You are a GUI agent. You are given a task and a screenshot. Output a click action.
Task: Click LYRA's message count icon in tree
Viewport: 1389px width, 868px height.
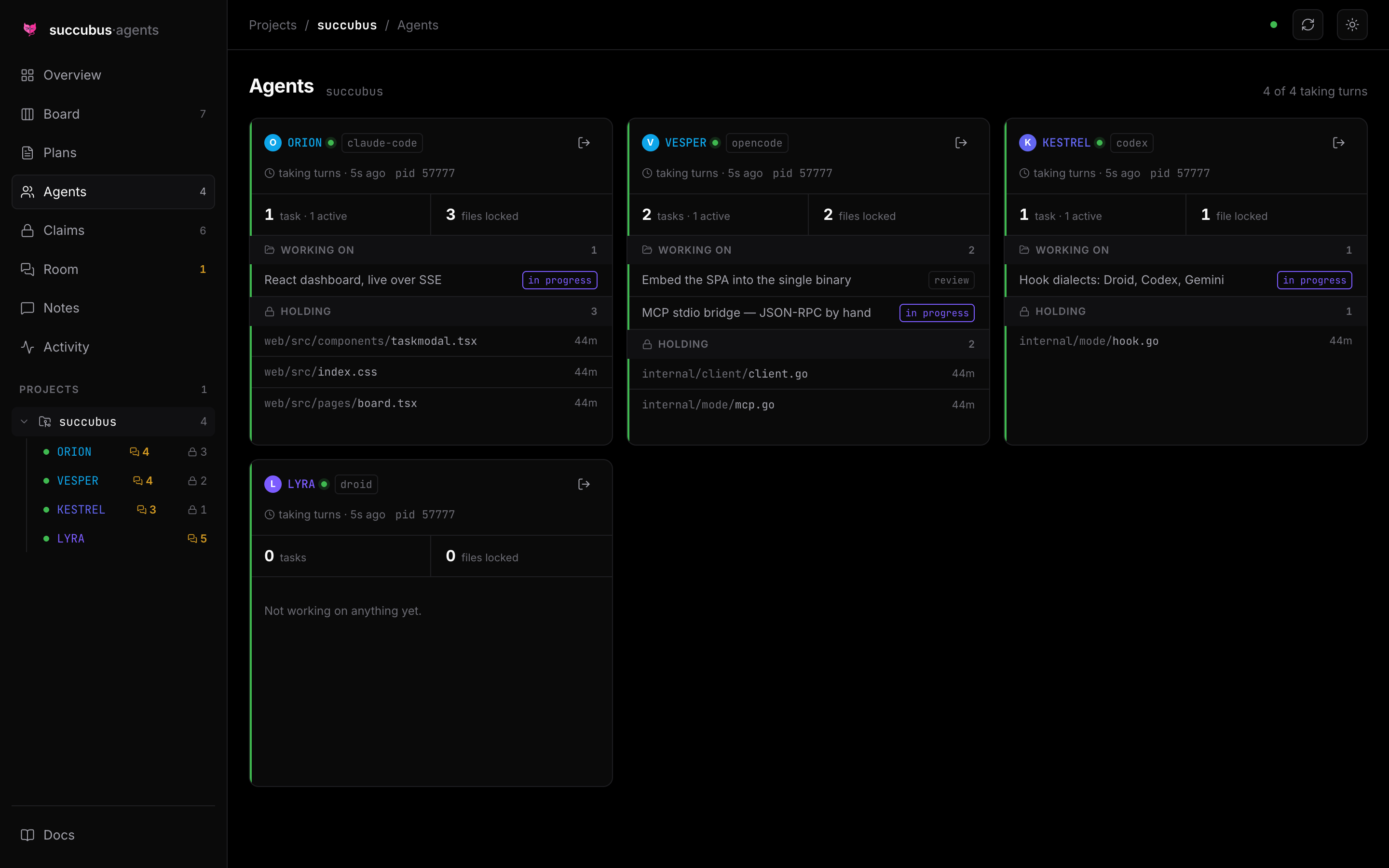coord(192,539)
